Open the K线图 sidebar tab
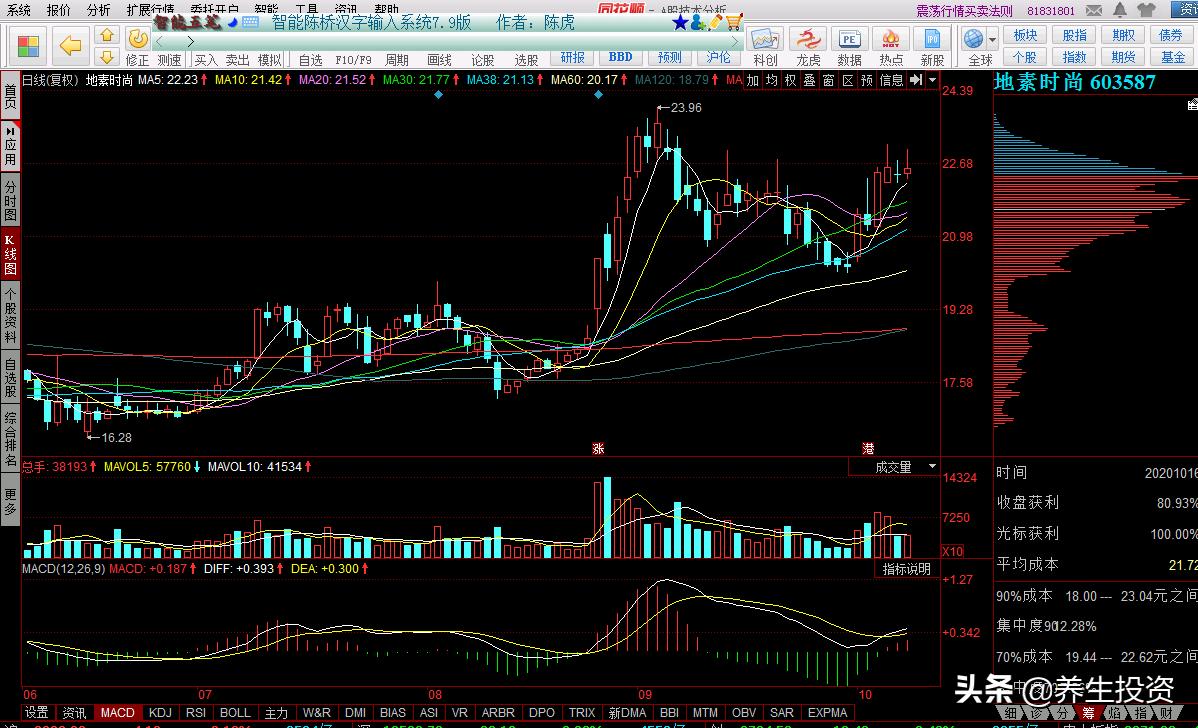The image size is (1198, 728). click(10, 254)
